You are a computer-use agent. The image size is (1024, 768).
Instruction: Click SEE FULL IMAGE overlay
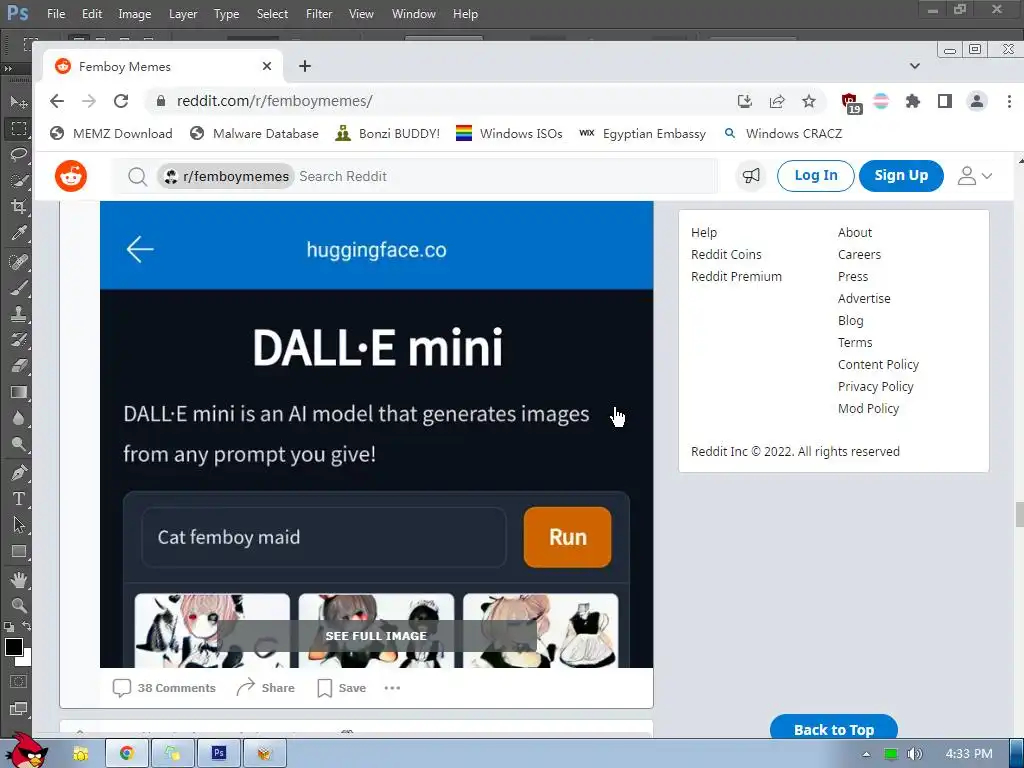click(x=376, y=636)
